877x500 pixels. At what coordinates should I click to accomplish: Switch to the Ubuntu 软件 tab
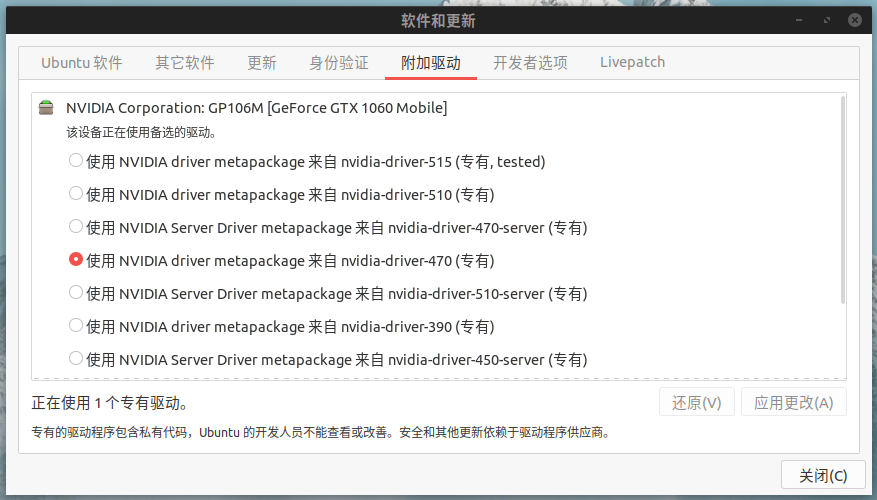82,63
